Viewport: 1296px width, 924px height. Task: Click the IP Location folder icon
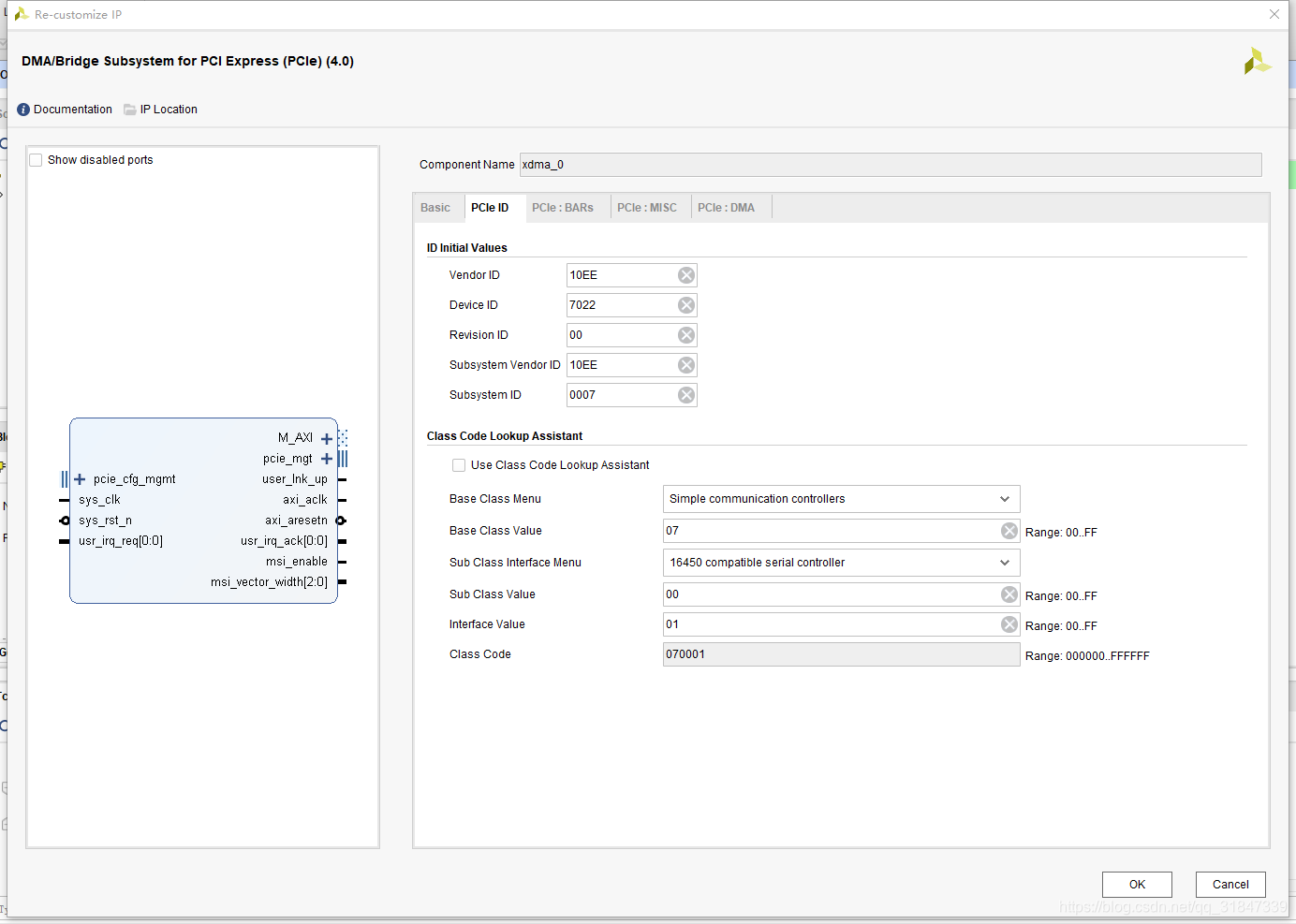coord(130,110)
